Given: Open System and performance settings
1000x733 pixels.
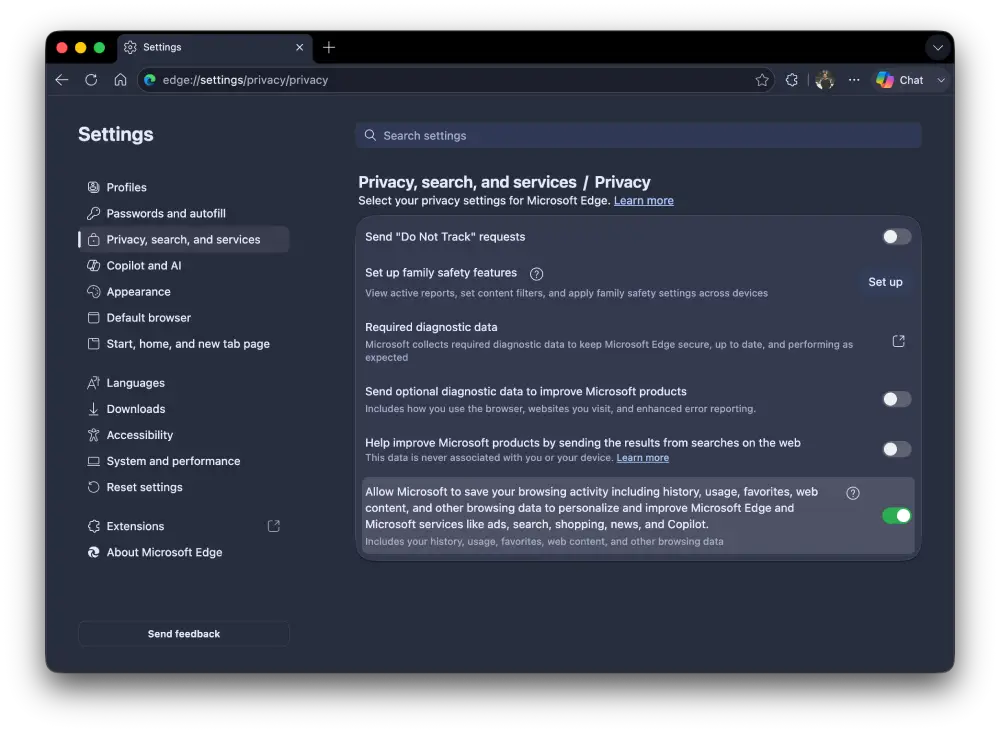Looking at the screenshot, I should pos(184,461).
